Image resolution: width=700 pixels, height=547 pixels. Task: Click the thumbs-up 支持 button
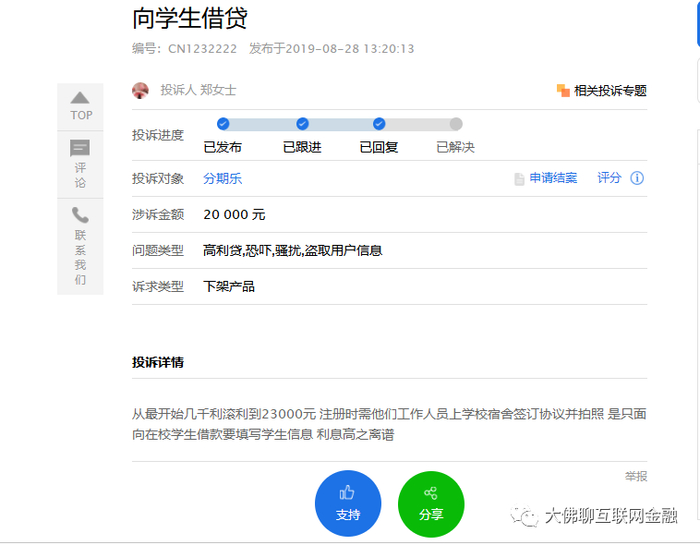point(347,503)
